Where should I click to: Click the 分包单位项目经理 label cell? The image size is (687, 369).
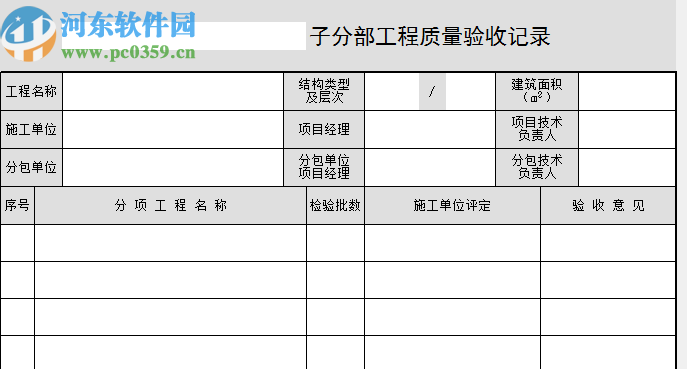pos(324,167)
